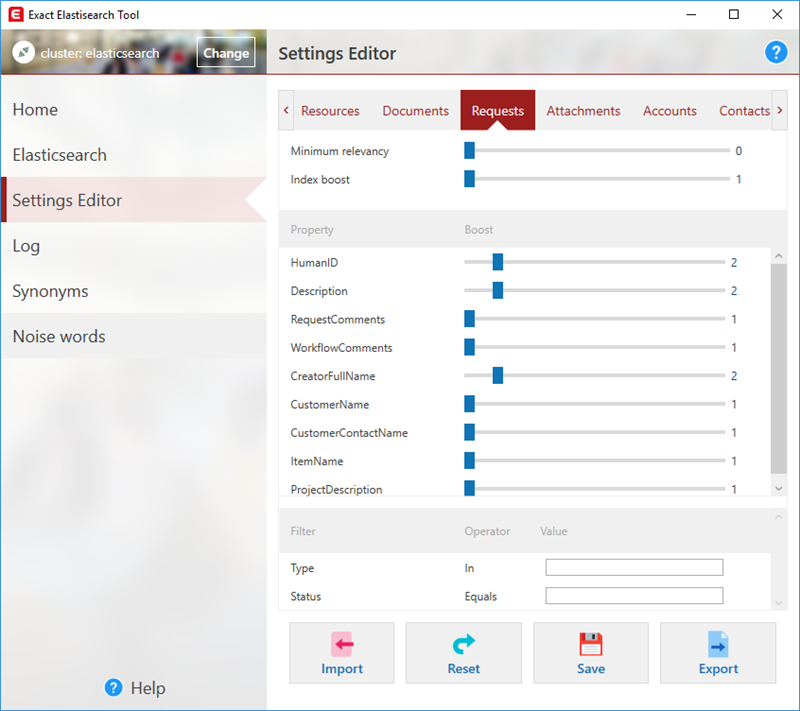The height and width of the screenshot is (711, 800).
Task: Maximize the Exact Elastisearch Tool window
Action: pos(734,14)
